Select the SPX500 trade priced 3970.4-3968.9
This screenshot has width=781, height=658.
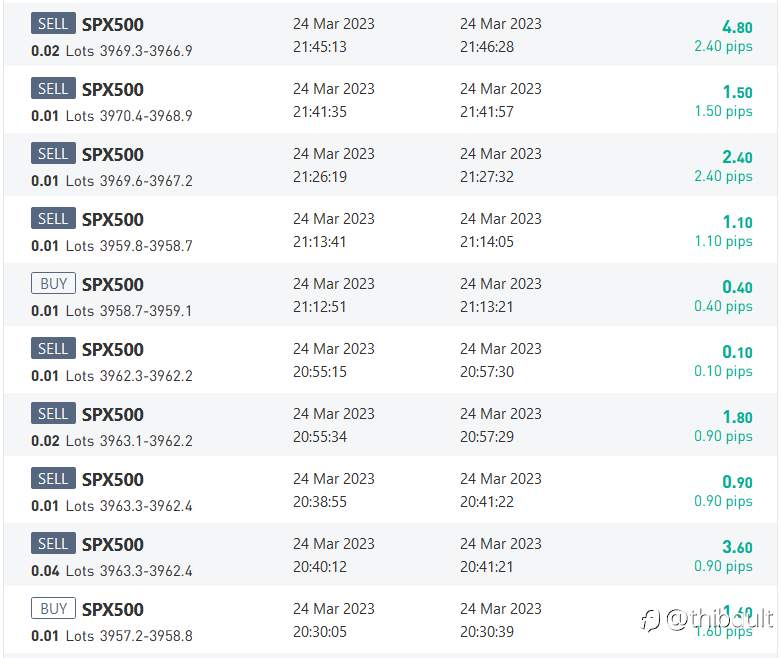390,100
